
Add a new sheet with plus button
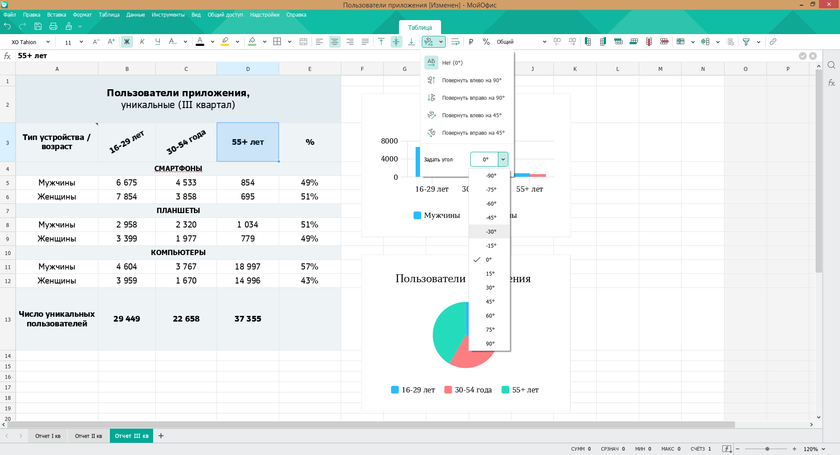[x=160, y=436]
